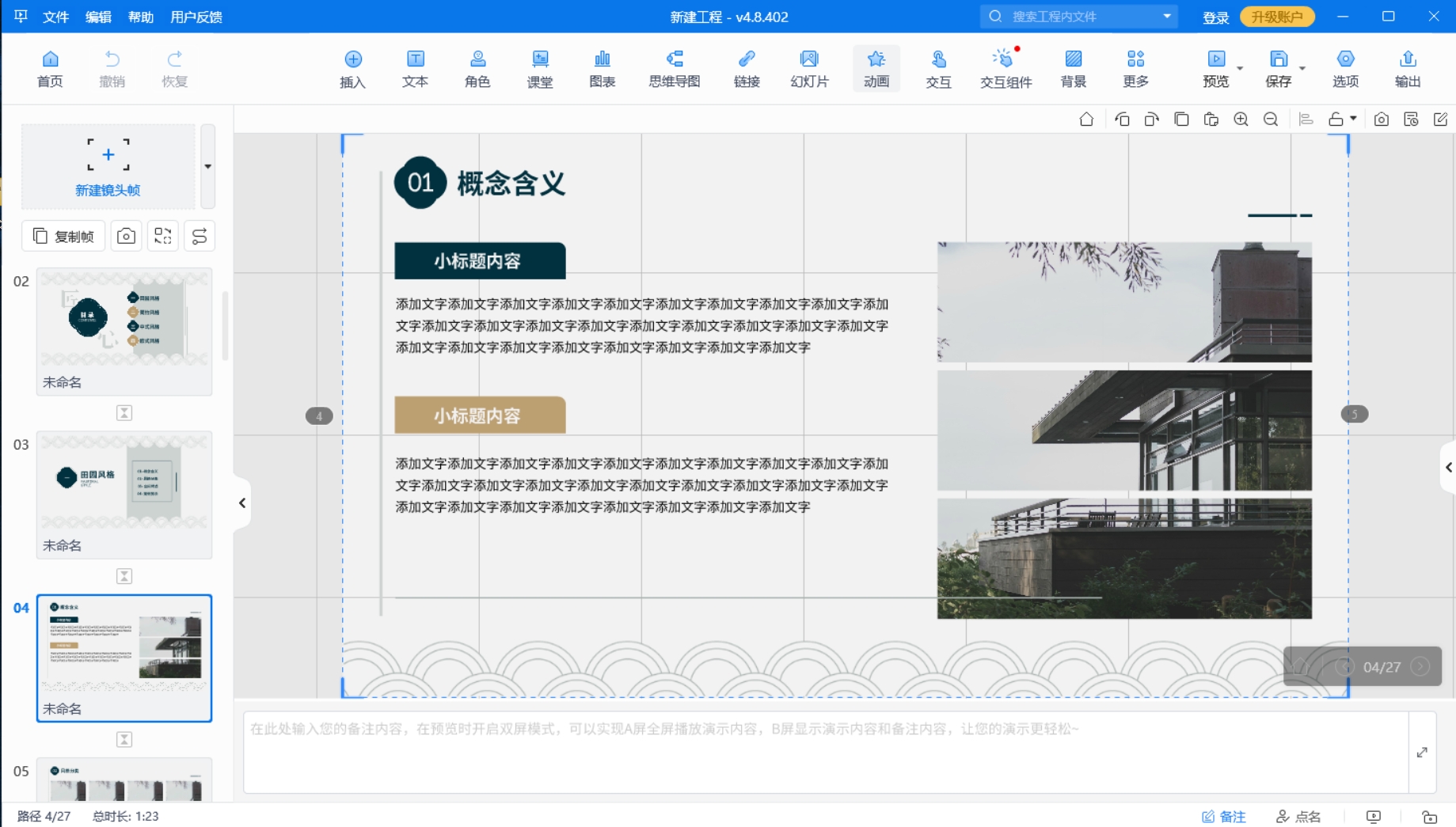Open 选项 options
The height and width of the screenshot is (827, 1456).
click(1345, 69)
